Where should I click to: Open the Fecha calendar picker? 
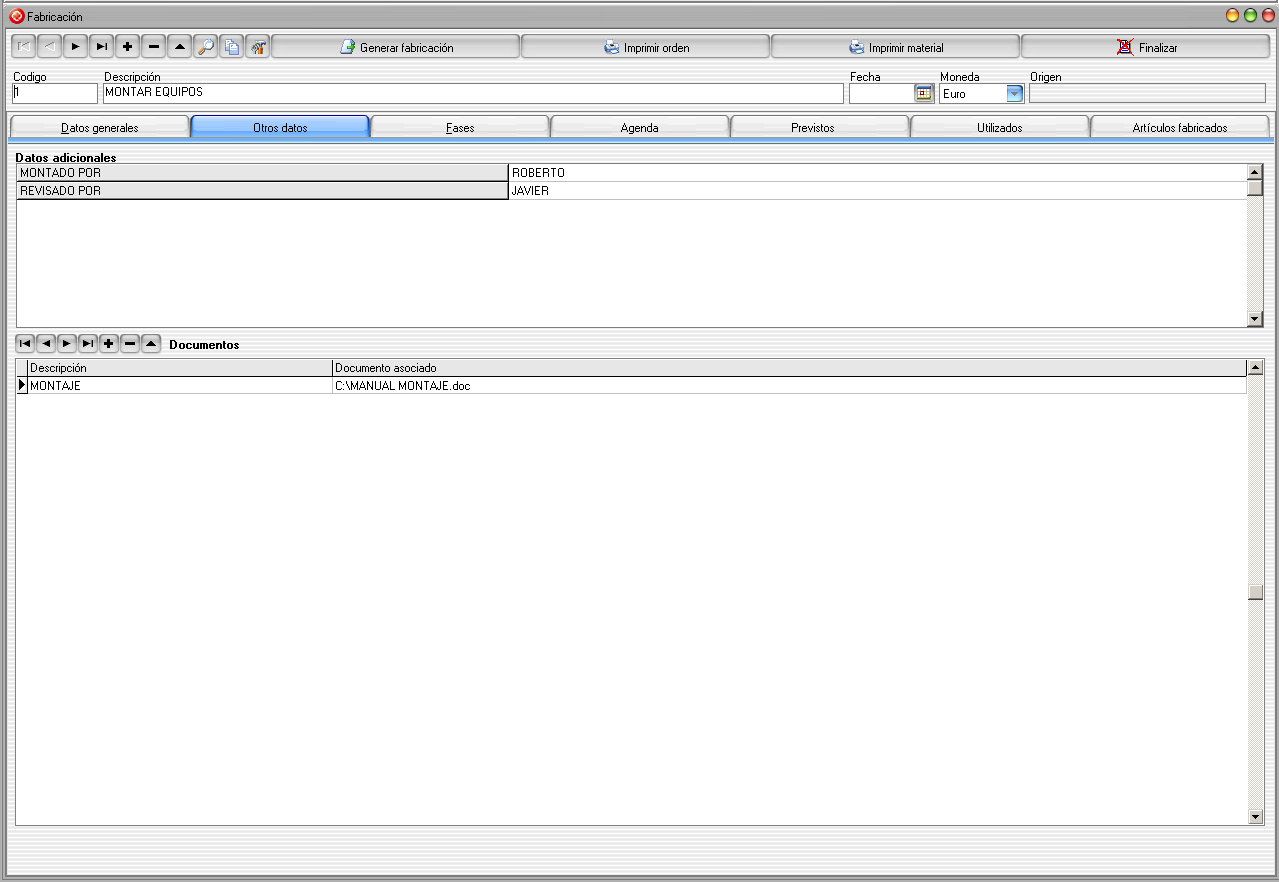point(924,93)
